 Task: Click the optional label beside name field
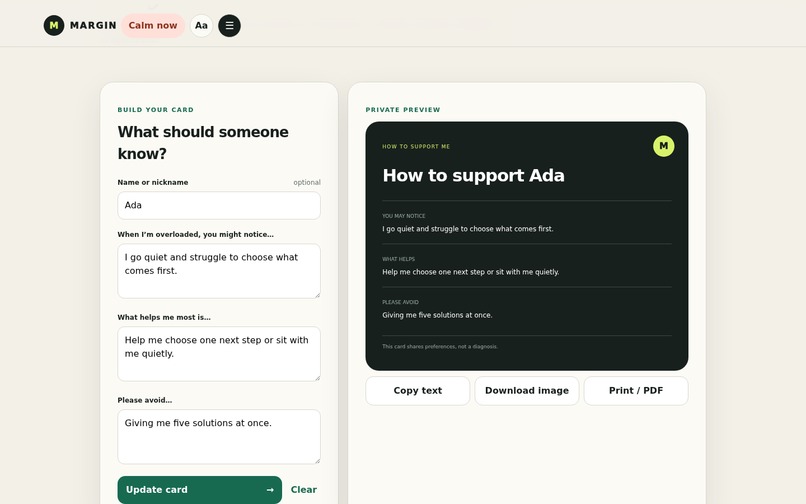point(307,182)
